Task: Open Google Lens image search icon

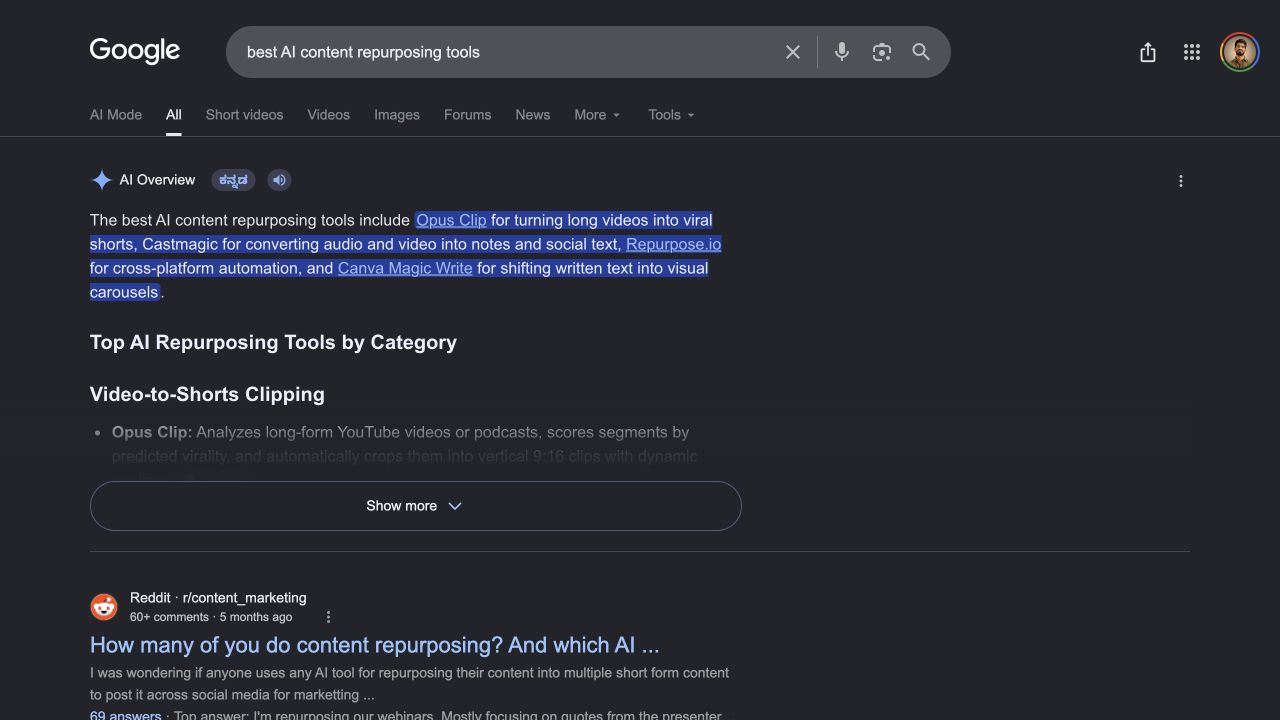Action: [x=881, y=52]
